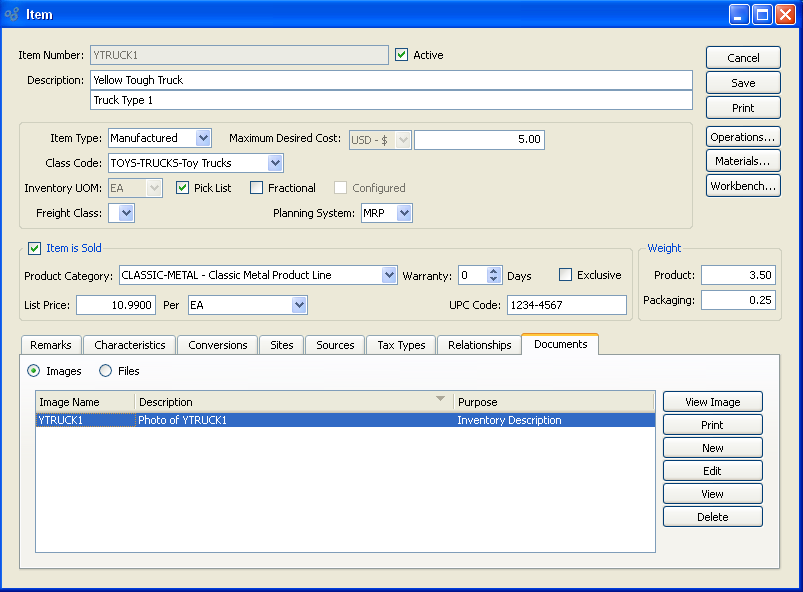This screenshot has width=803, height=592.
Task: Select the YTRUCK1 image row
Action: pos(345,420)
